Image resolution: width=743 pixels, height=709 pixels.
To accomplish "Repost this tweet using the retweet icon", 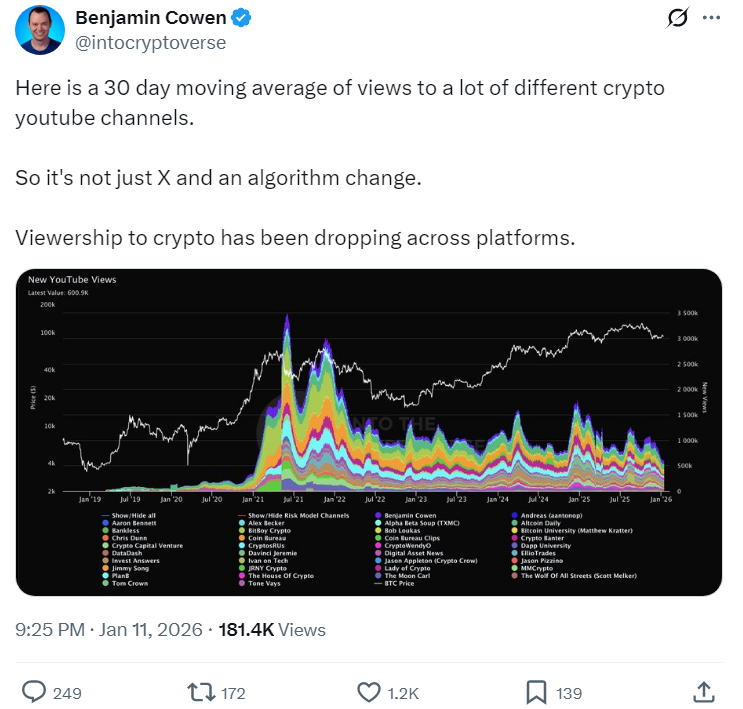I will 201,691.
